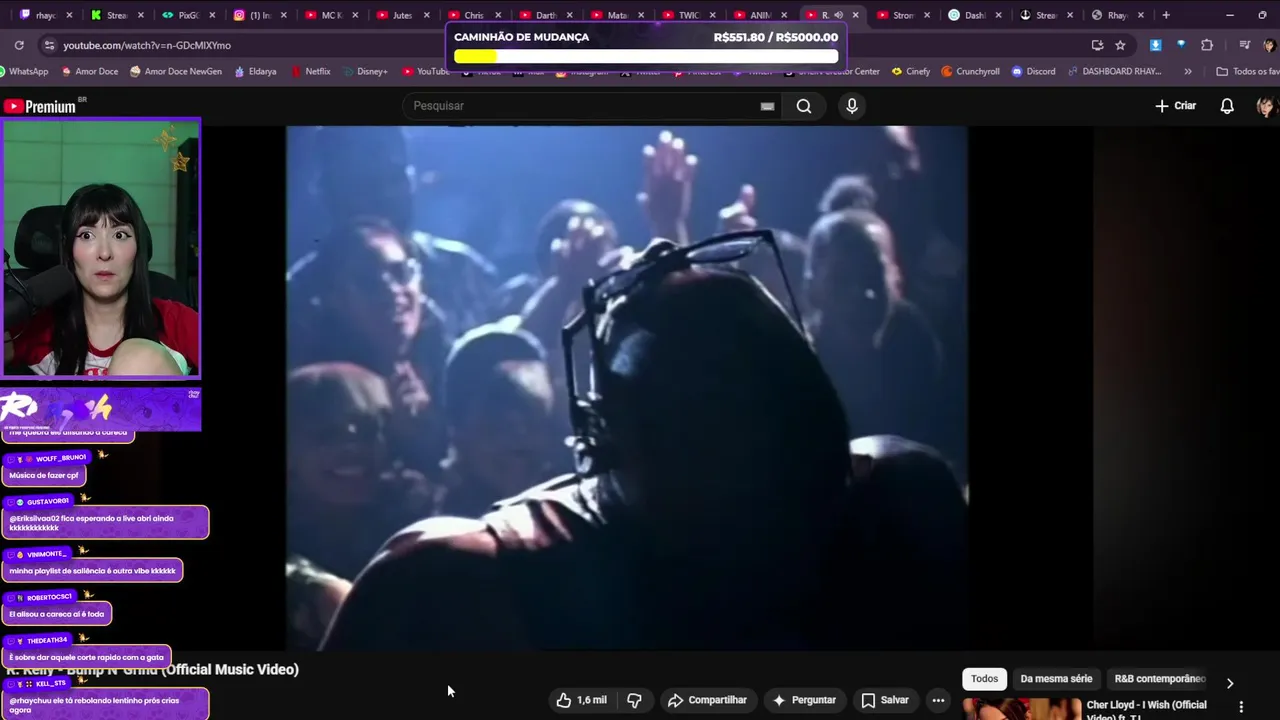Click the Perguntar ask button
The width and height of the screenshot is (1280, 720).
coord(803,700)
